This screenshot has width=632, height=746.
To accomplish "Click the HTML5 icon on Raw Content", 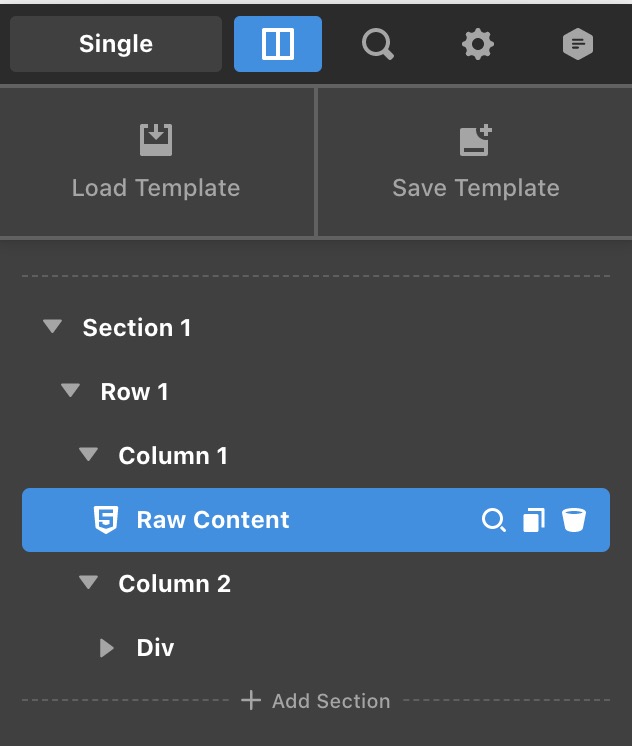I will tap(106, 520).
